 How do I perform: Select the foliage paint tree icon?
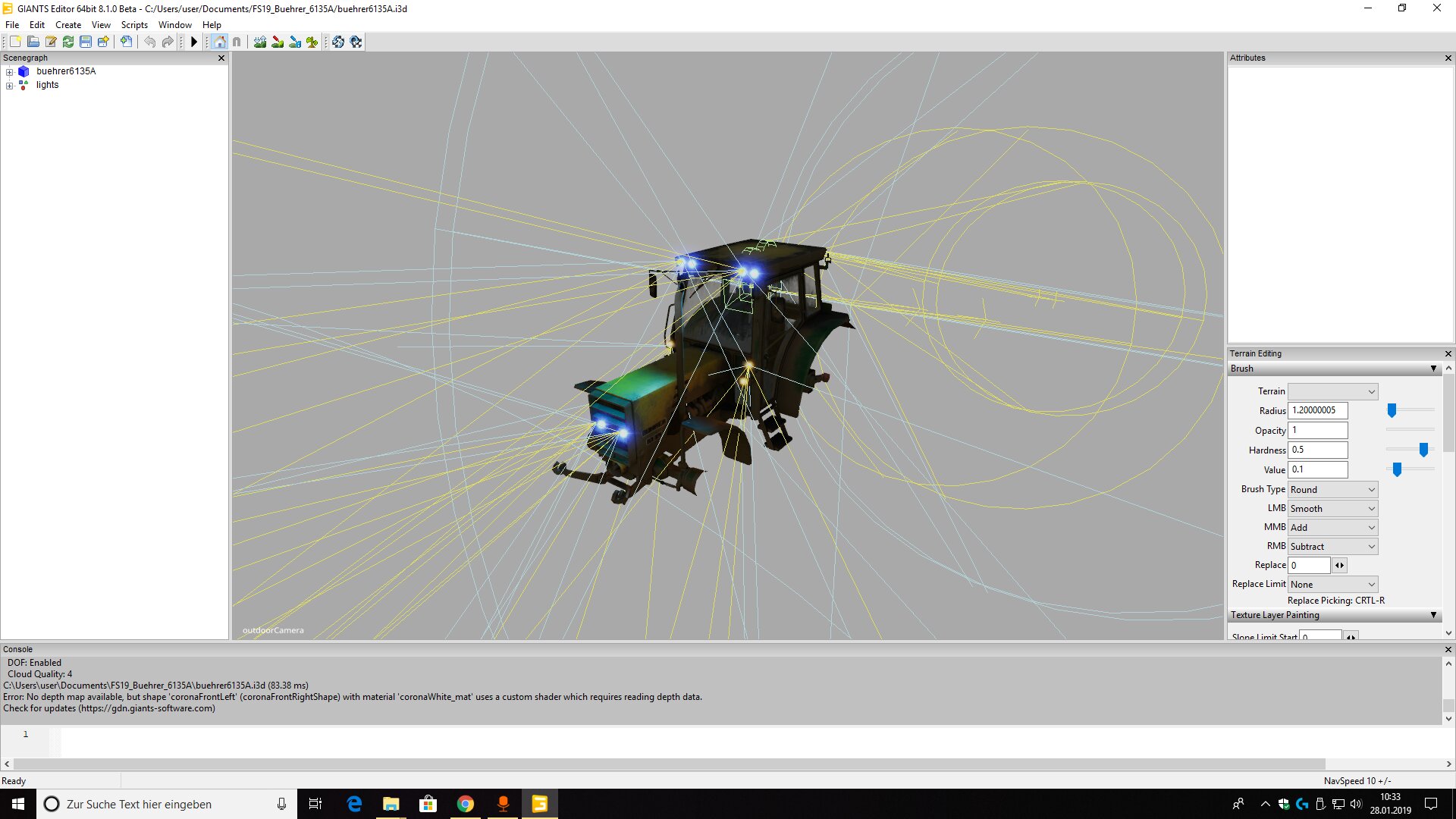pos(312,42)
